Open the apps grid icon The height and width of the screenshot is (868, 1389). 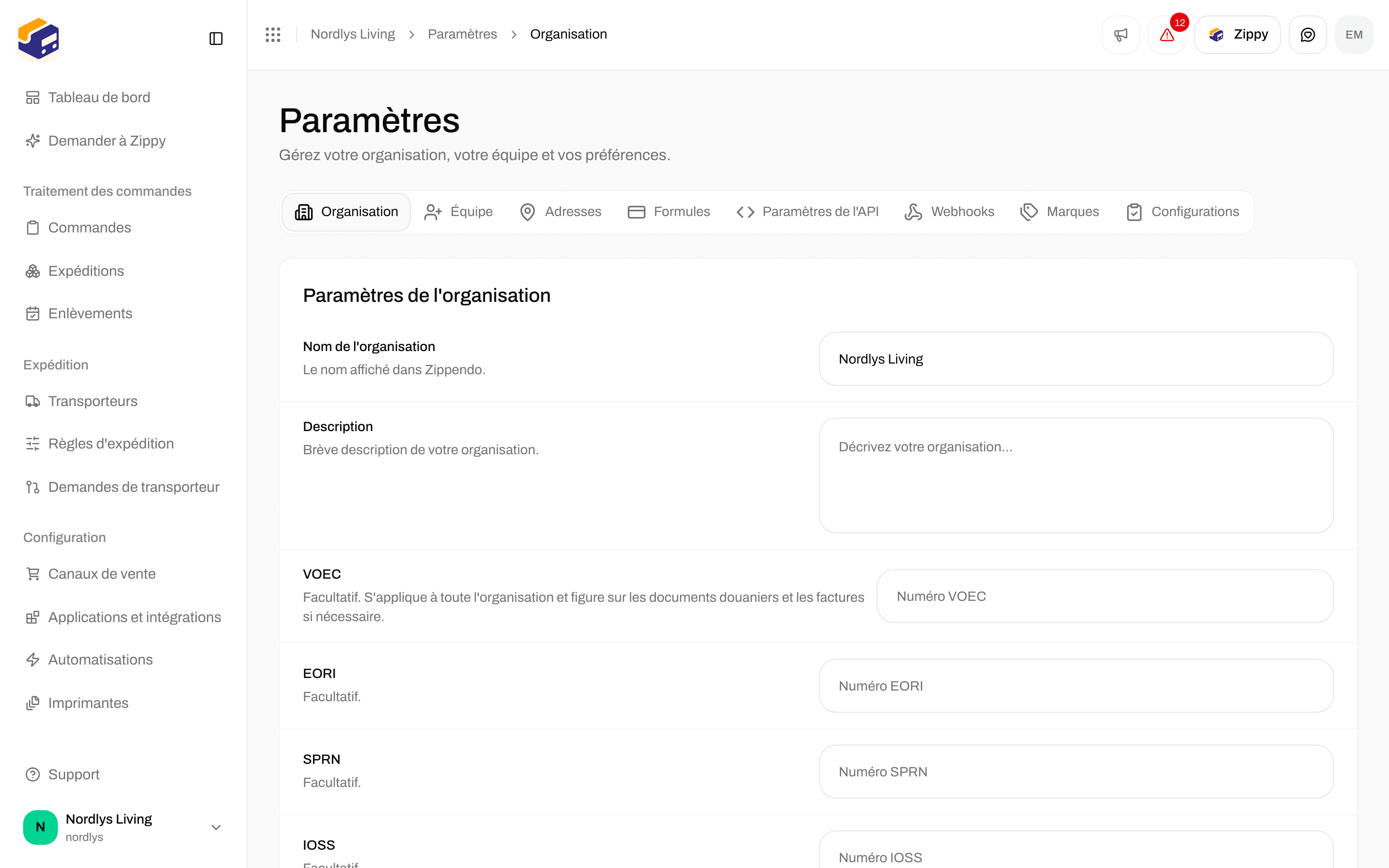point(273,34)
